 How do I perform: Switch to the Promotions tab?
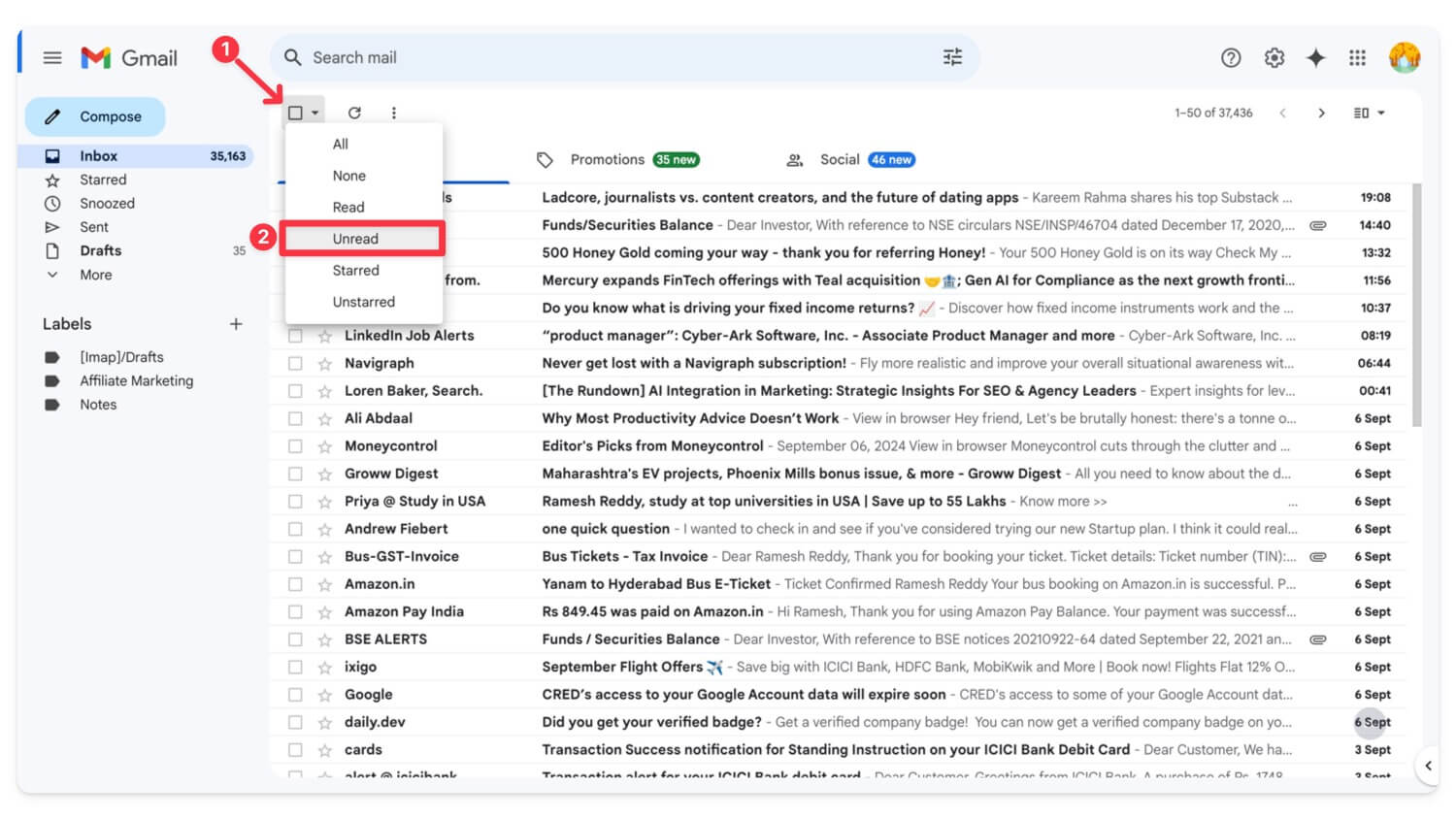click(607, 160)
